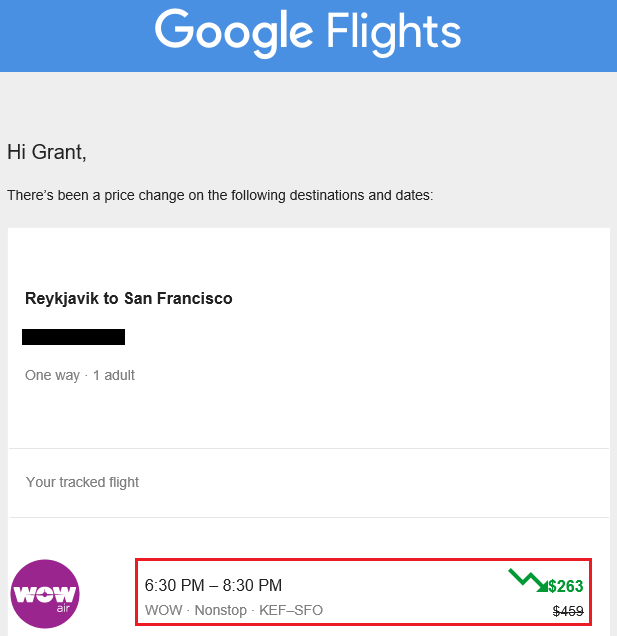Click the crossed-out $459 price
The image size is (617, 636).
pyautogui.click(x=567, y=611)
